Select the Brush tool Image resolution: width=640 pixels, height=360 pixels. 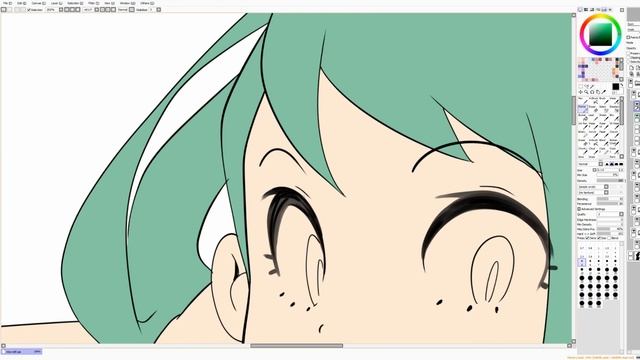coord(604,100)
